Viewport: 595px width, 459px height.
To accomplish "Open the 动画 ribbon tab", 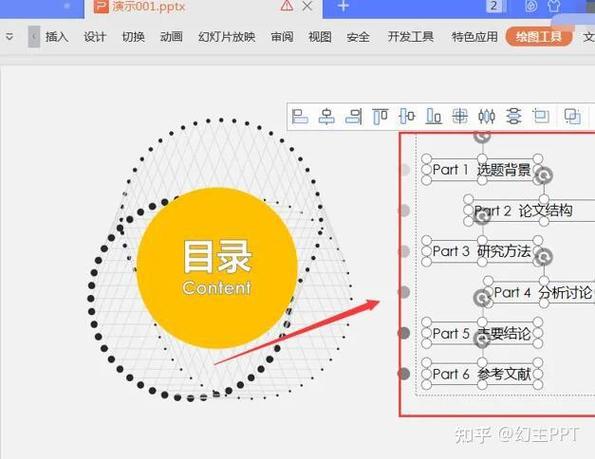I will (171, 37).
